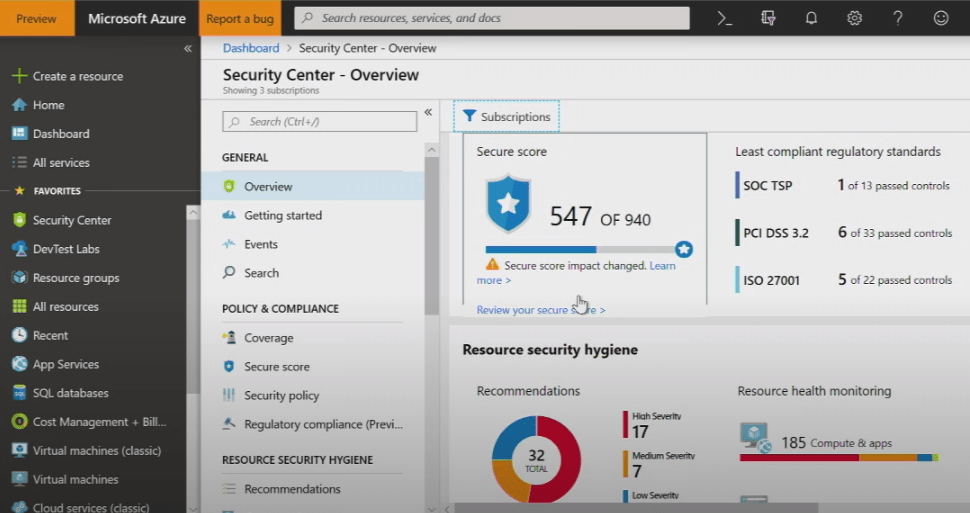Click the All resources grid icon
The image size is (970, 513).
[x=19, y=306]
